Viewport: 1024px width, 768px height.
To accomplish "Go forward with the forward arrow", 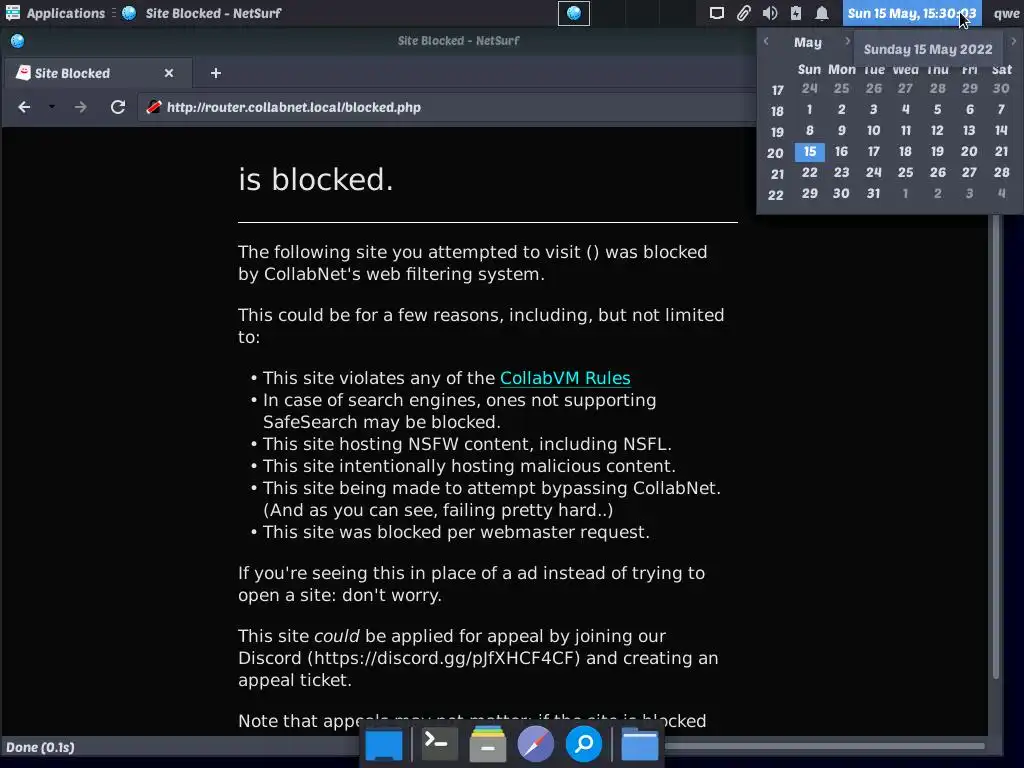I will coord(80,107).
